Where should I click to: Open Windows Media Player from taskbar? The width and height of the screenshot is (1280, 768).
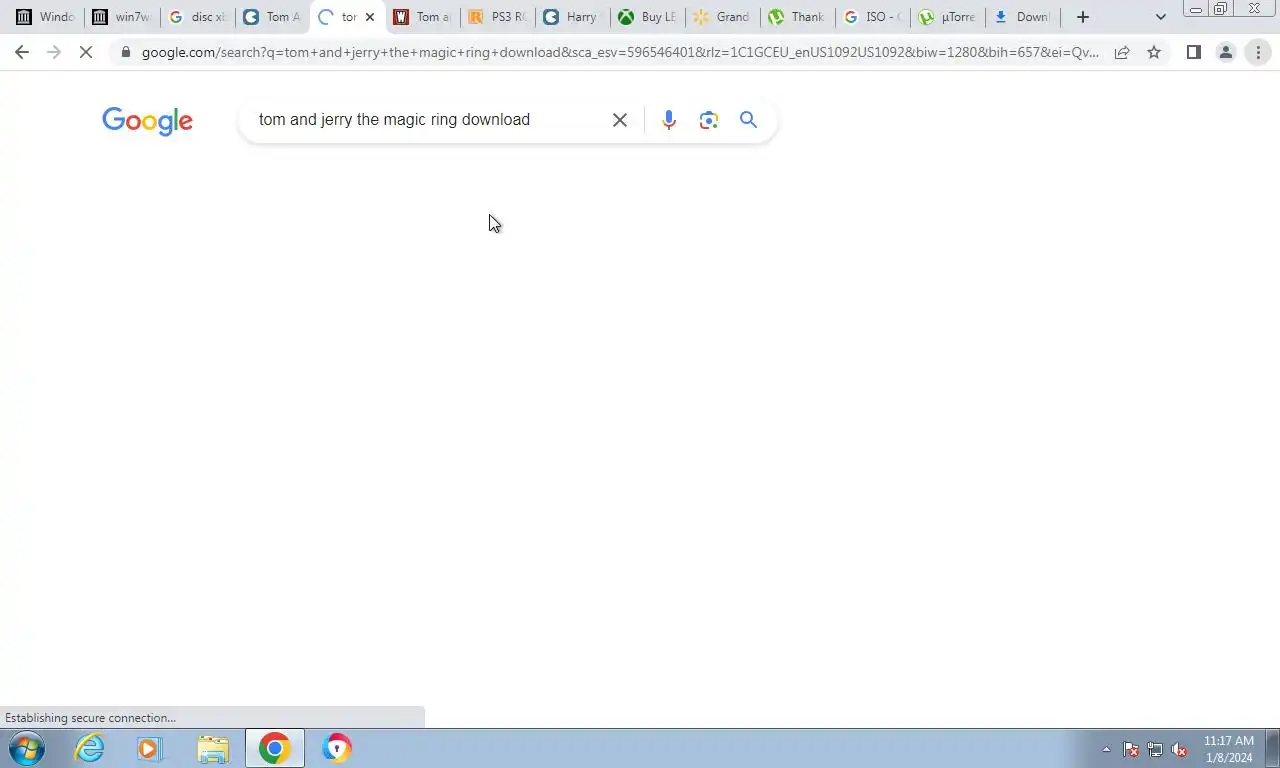pyautogui.click(x=150, y=748)
